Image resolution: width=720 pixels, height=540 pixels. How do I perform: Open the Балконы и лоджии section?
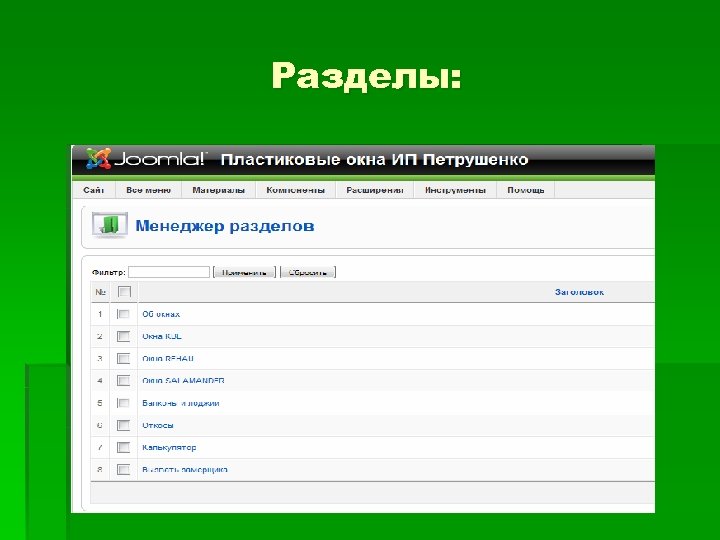point(180,403)
